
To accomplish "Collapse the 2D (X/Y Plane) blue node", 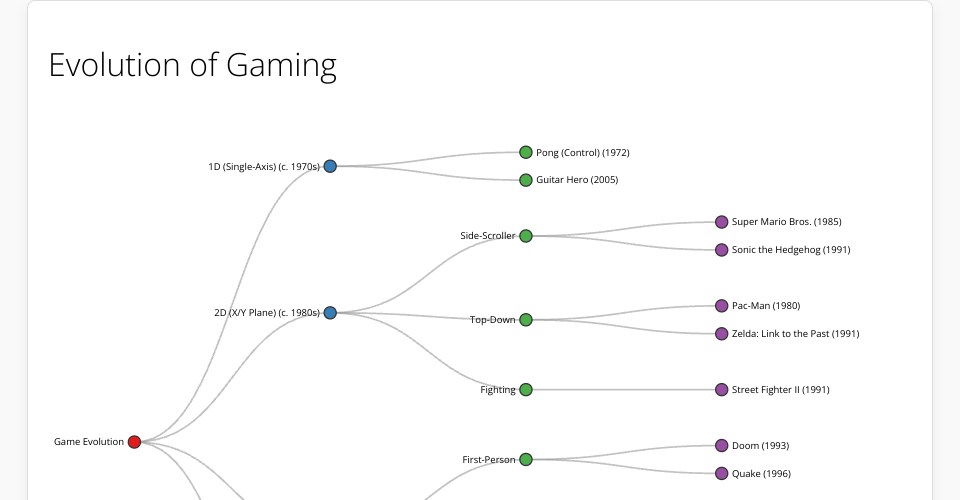I will pyautogui.click(x=330, y=313).
